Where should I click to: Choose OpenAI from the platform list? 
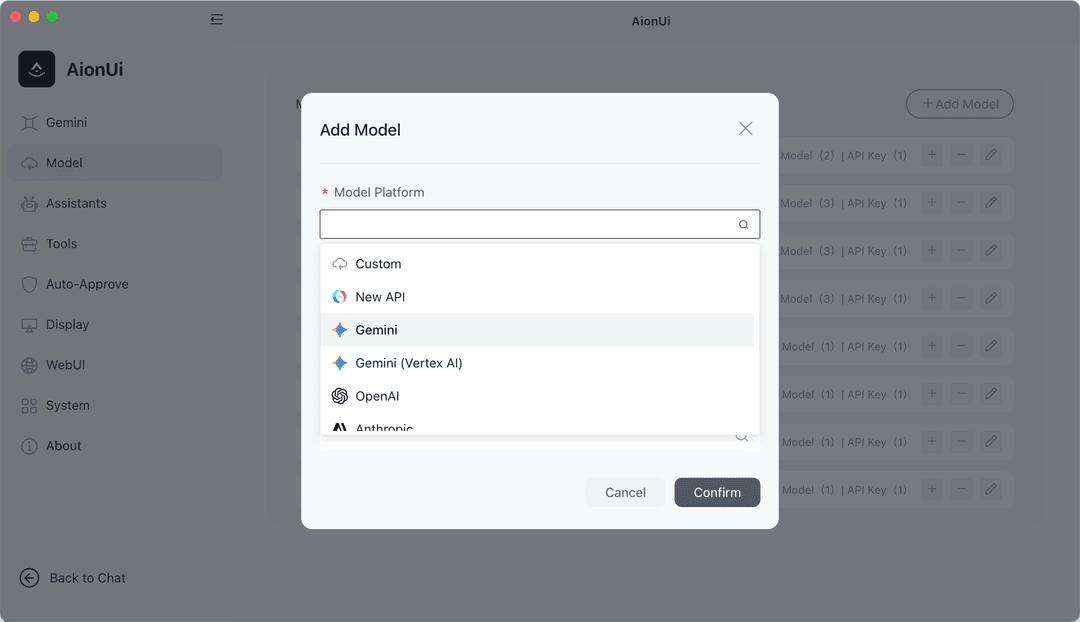(537, 396)
